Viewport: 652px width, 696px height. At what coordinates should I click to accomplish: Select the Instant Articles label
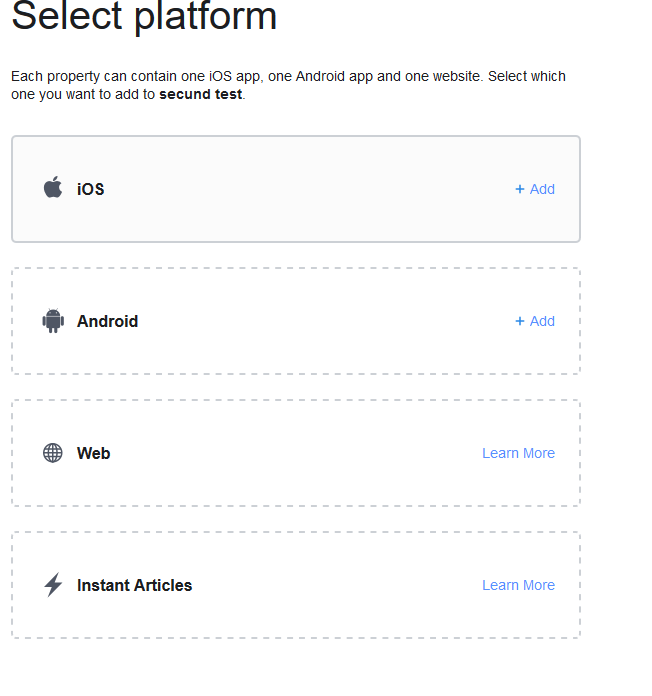click(134, 585)
